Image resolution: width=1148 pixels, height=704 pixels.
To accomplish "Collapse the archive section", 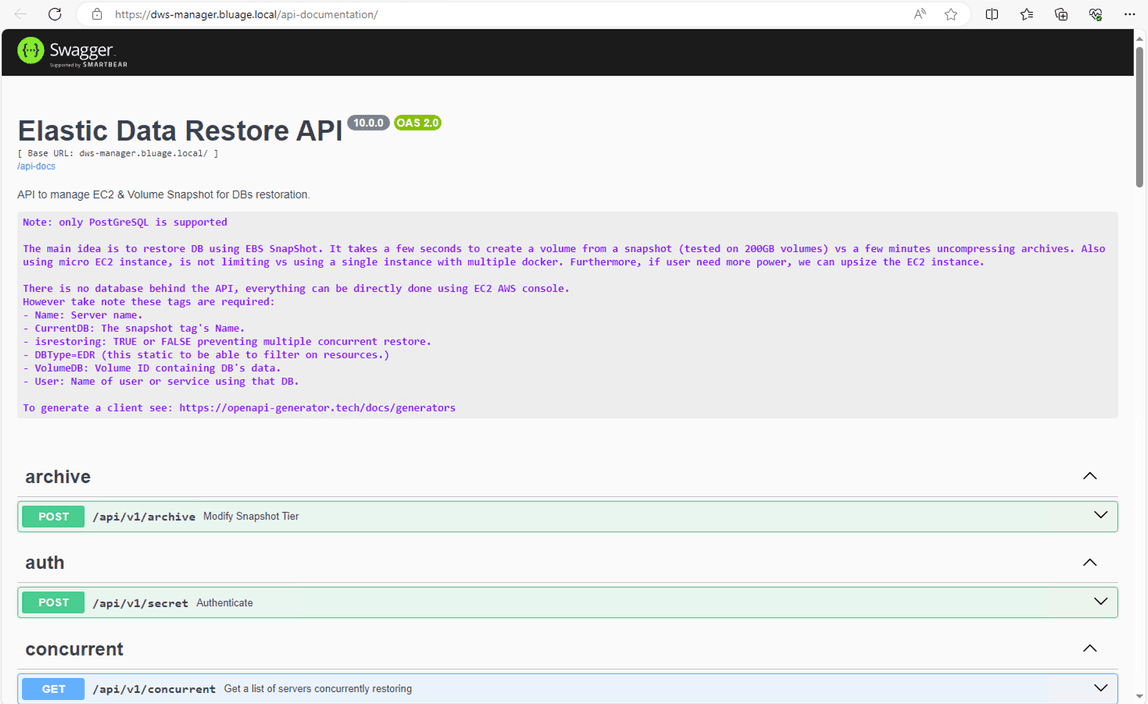I will [x=1089, y=476].
